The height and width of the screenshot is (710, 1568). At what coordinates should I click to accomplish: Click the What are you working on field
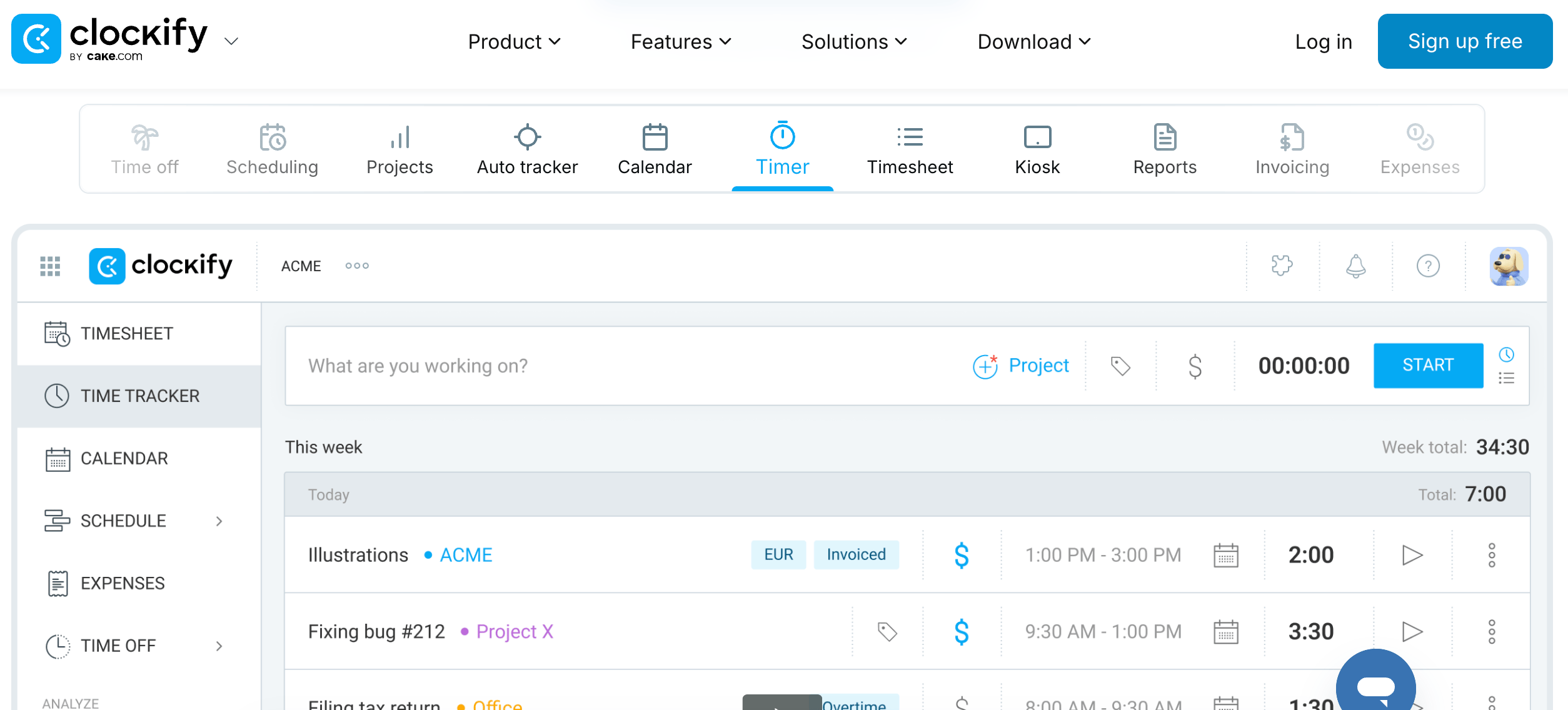(625, 366)
